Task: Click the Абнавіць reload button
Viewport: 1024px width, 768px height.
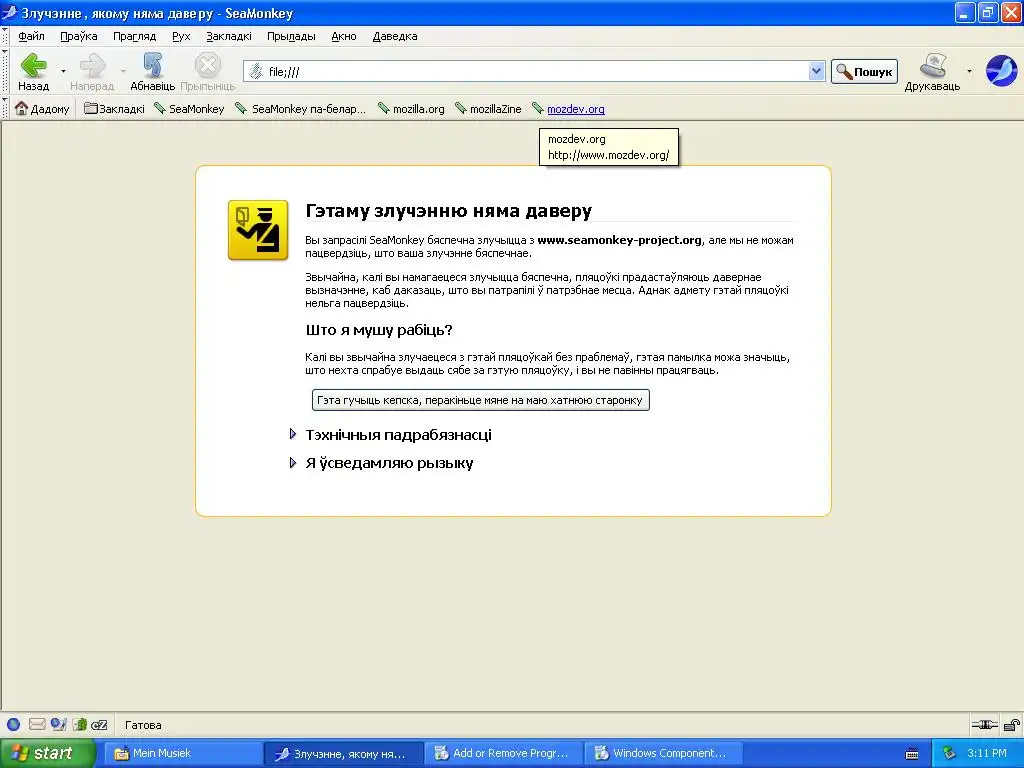Action: [153, 71]
